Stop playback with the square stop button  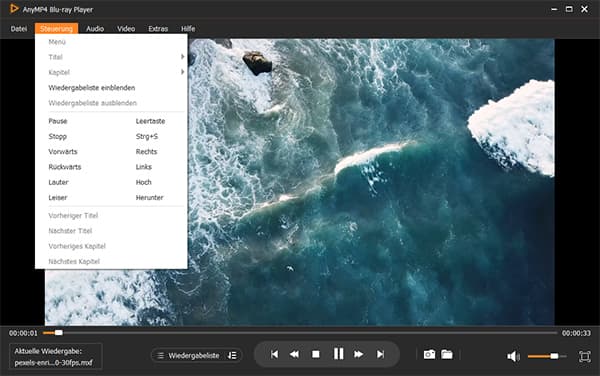pos(316,355)
